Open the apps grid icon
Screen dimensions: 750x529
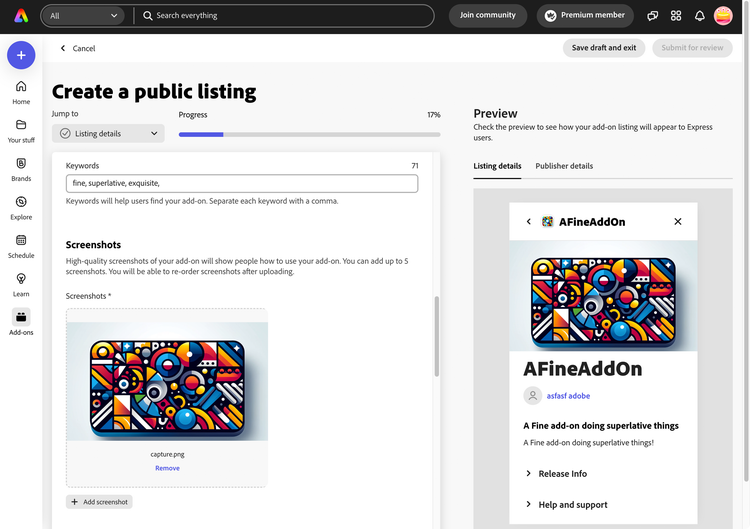point(676,16)
